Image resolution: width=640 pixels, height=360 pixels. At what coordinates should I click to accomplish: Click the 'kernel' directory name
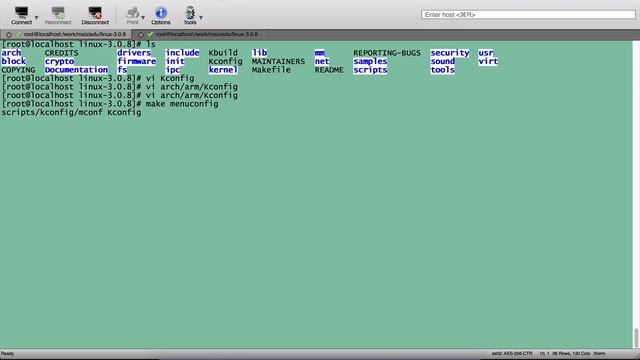pyautogui.click(x=223, y=70)
